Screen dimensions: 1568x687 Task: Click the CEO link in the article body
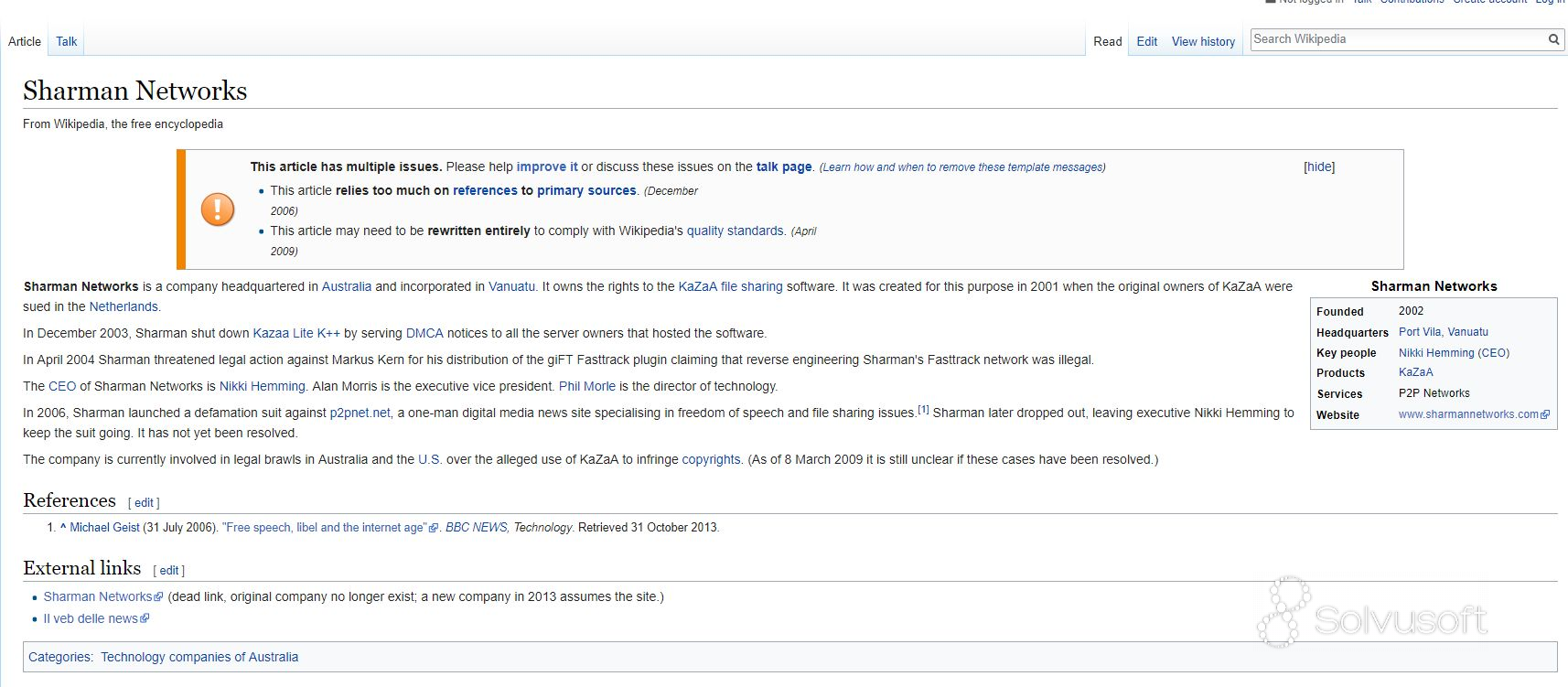[62, 386]
